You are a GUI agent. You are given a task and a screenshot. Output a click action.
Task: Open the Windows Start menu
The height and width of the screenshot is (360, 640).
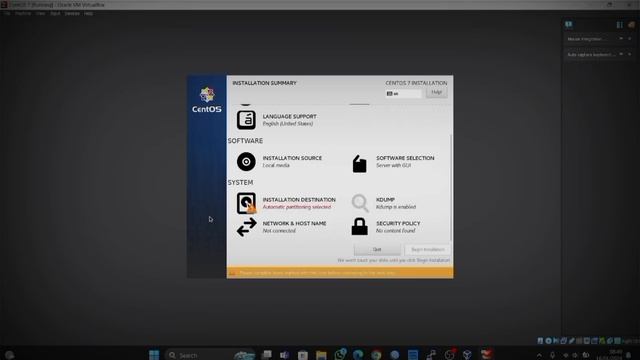(154, 355)
